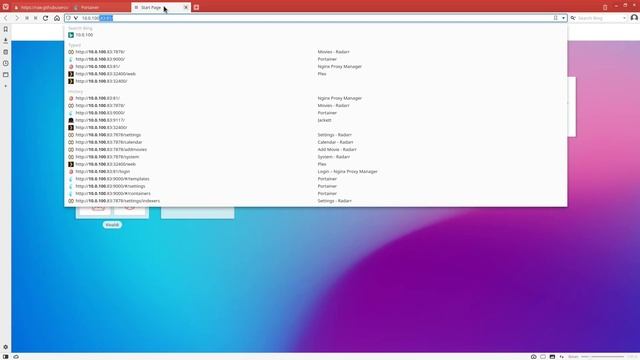Click the bookmark page icon in address bar
Viewport: 640px width, 360px height.
(x=556, y=18)
